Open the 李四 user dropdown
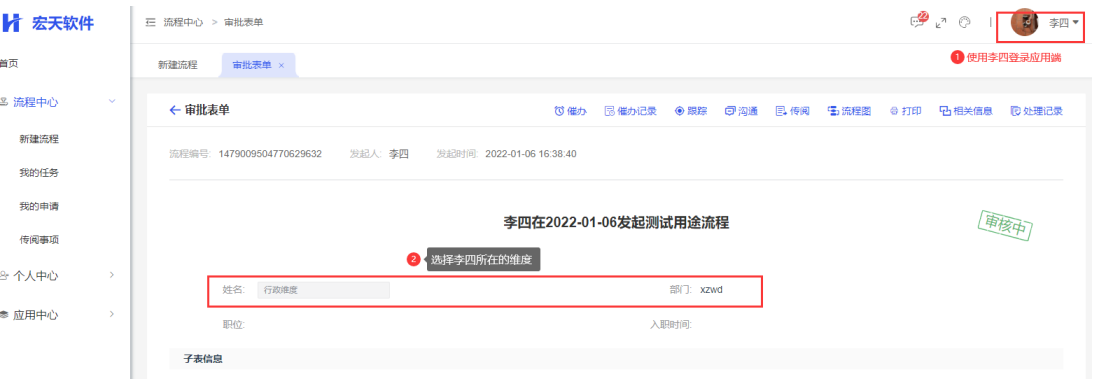This screenshot has width=1107, height=389. pyautogui.click(x=1063, y=23)
